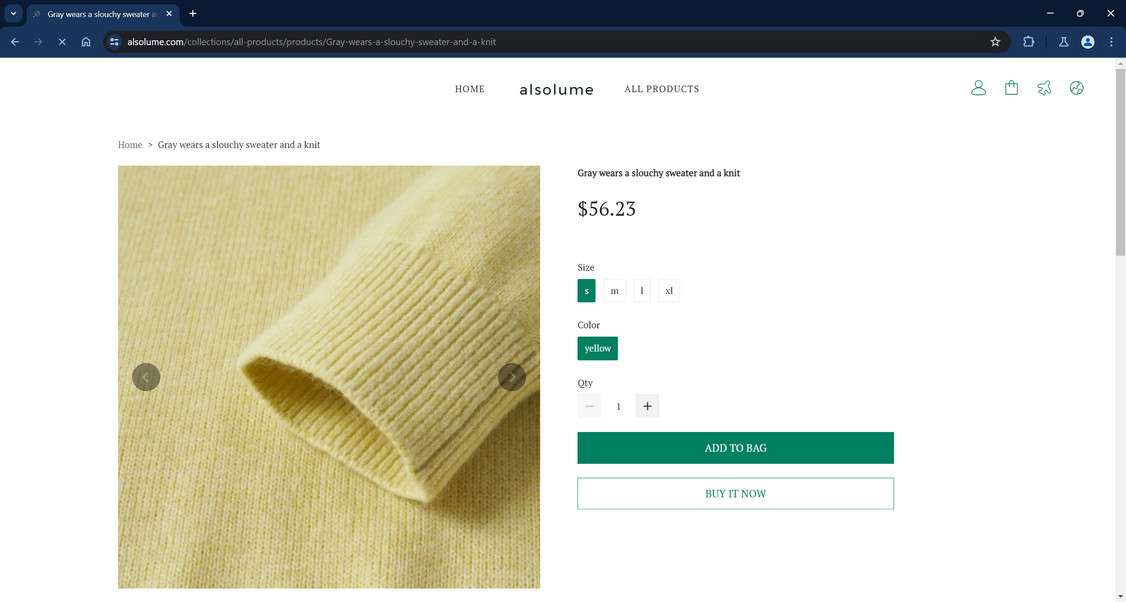Viewport: 1126px width, 602px height.
Task: View site information icon in address bar
Action: (x=114, y=42)
